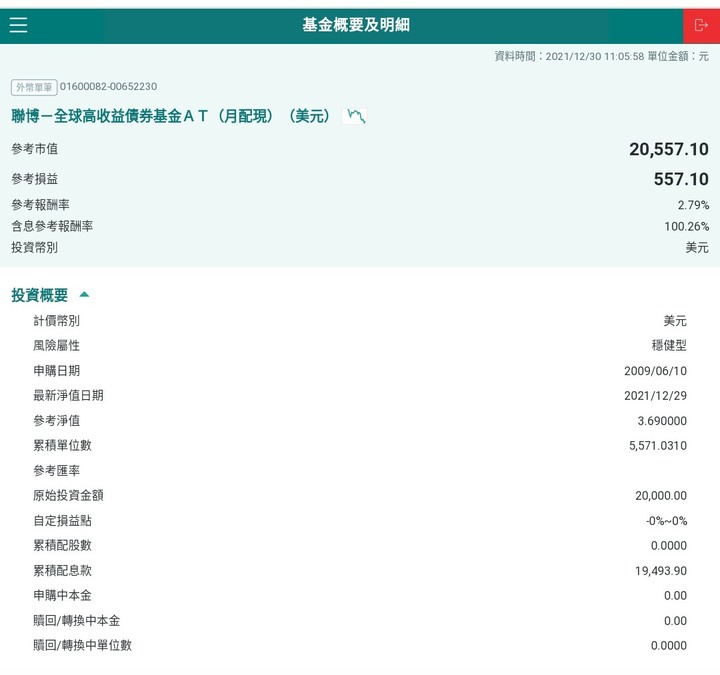Click the 申購日期 value 2009/06/10

click(655, 371)
